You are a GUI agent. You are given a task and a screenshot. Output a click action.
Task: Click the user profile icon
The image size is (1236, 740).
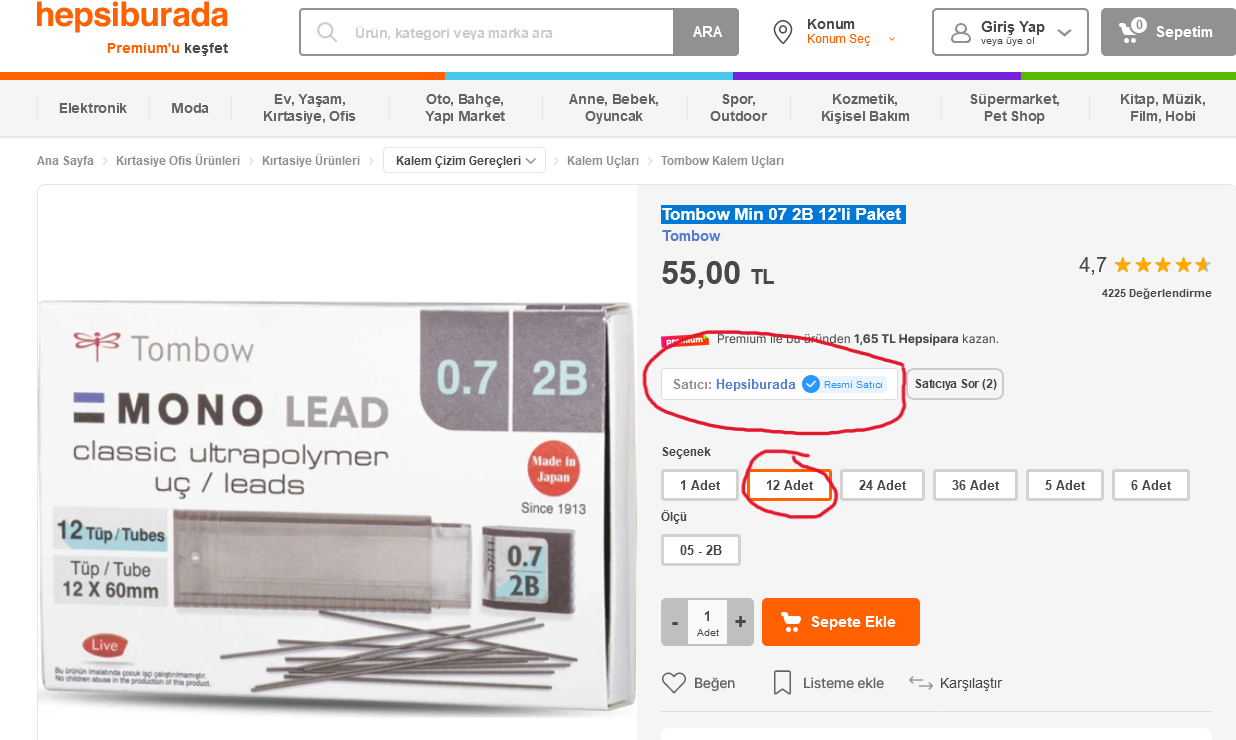click(961, 33)
